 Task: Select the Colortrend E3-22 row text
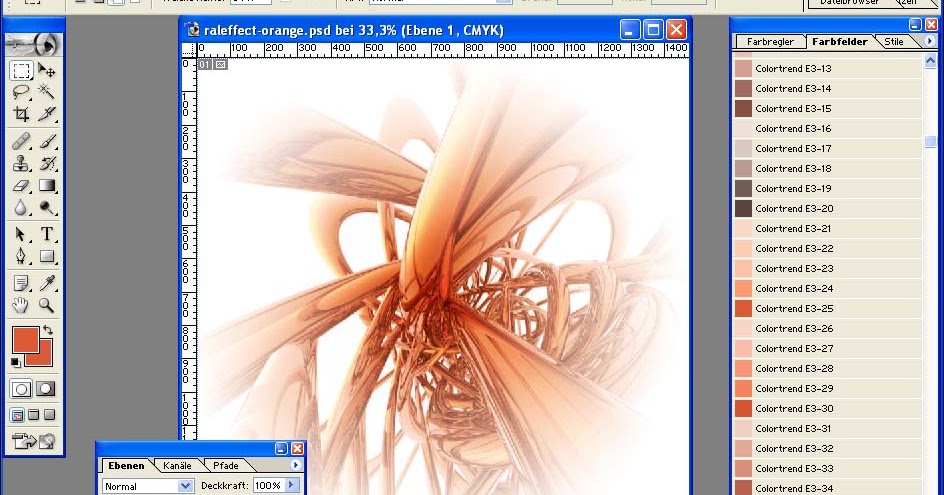794,249
